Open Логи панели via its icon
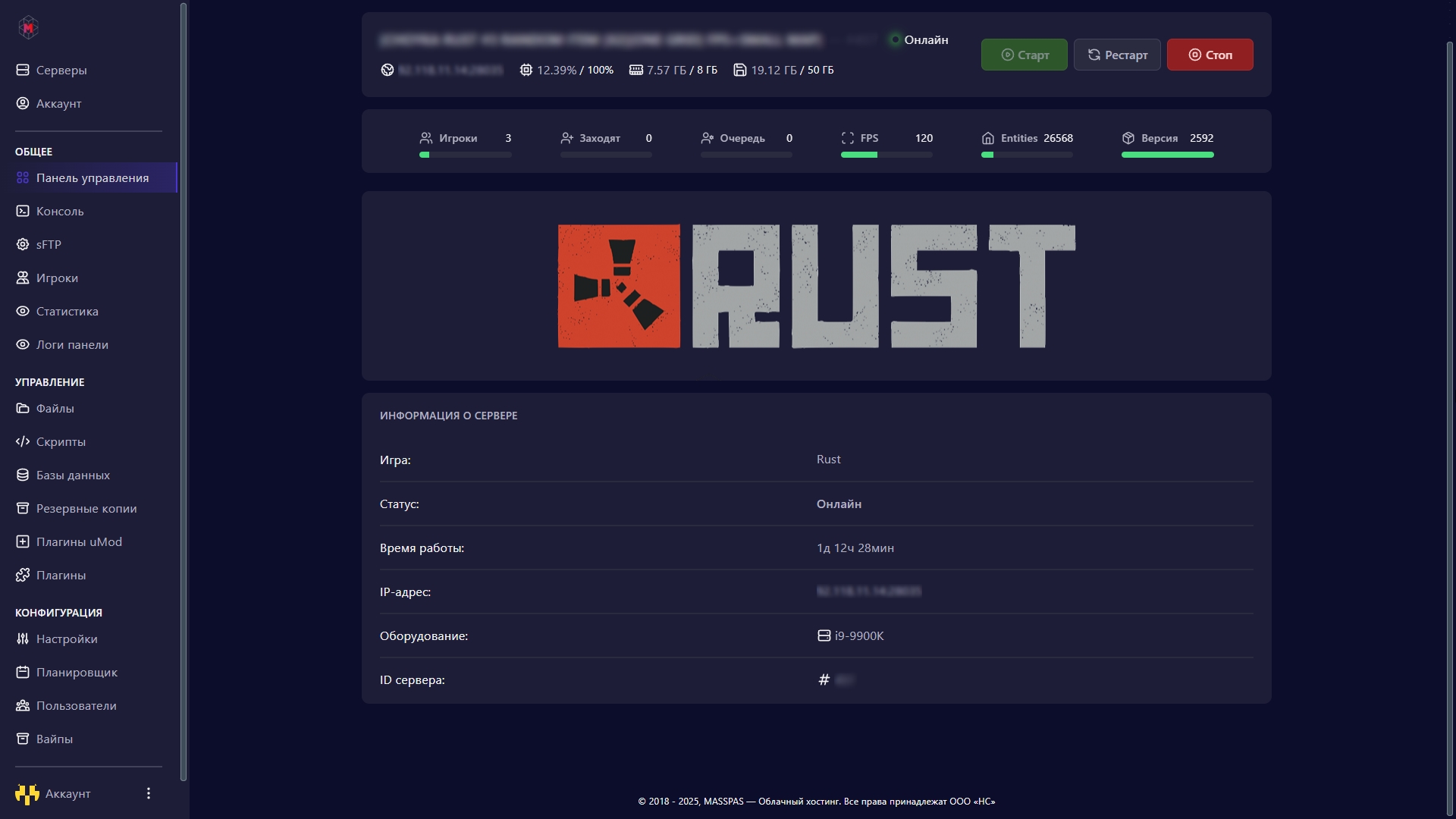Viewport: 1456px width, 819px height. 23,344
